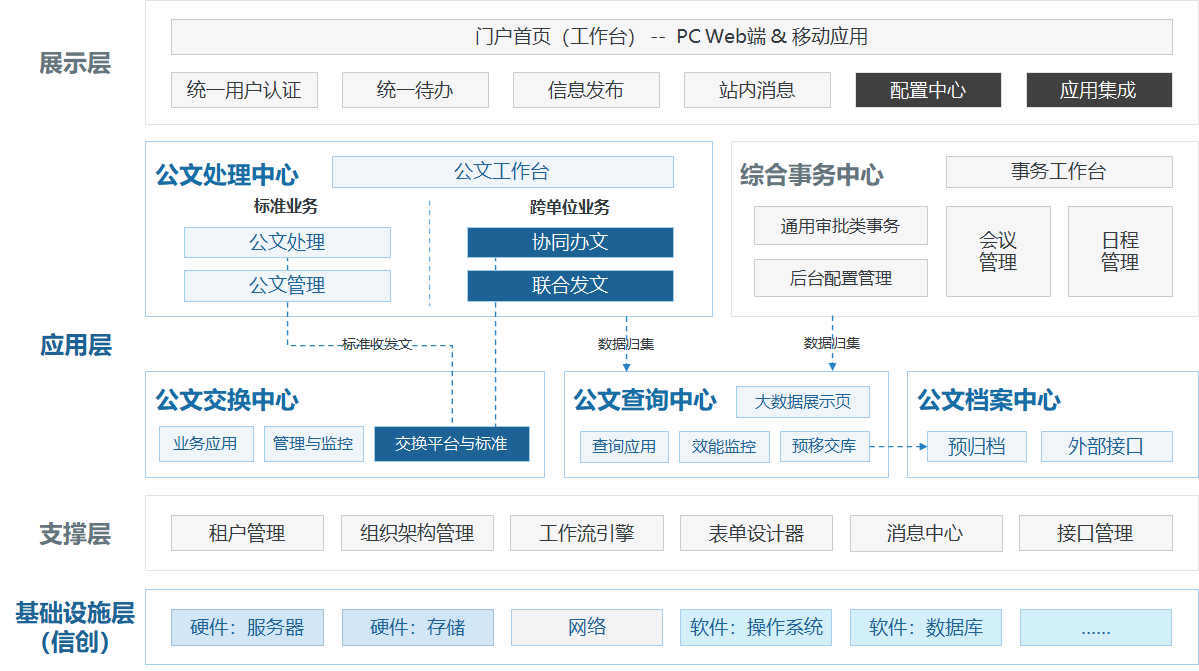
Task: Select the 门户首页（工作台）banner
Action: [671, 37]
